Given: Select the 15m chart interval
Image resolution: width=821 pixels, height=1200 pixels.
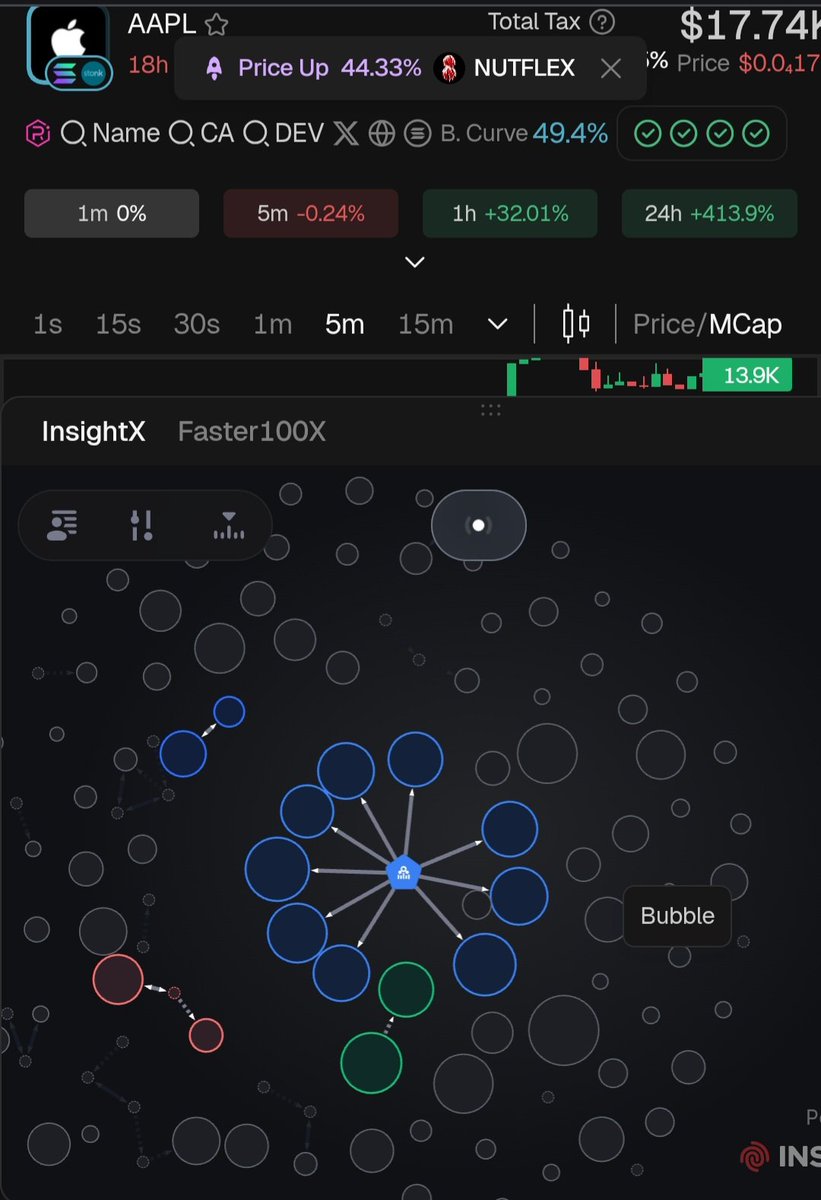Looking at the screenshot, I should coord(425,324).
